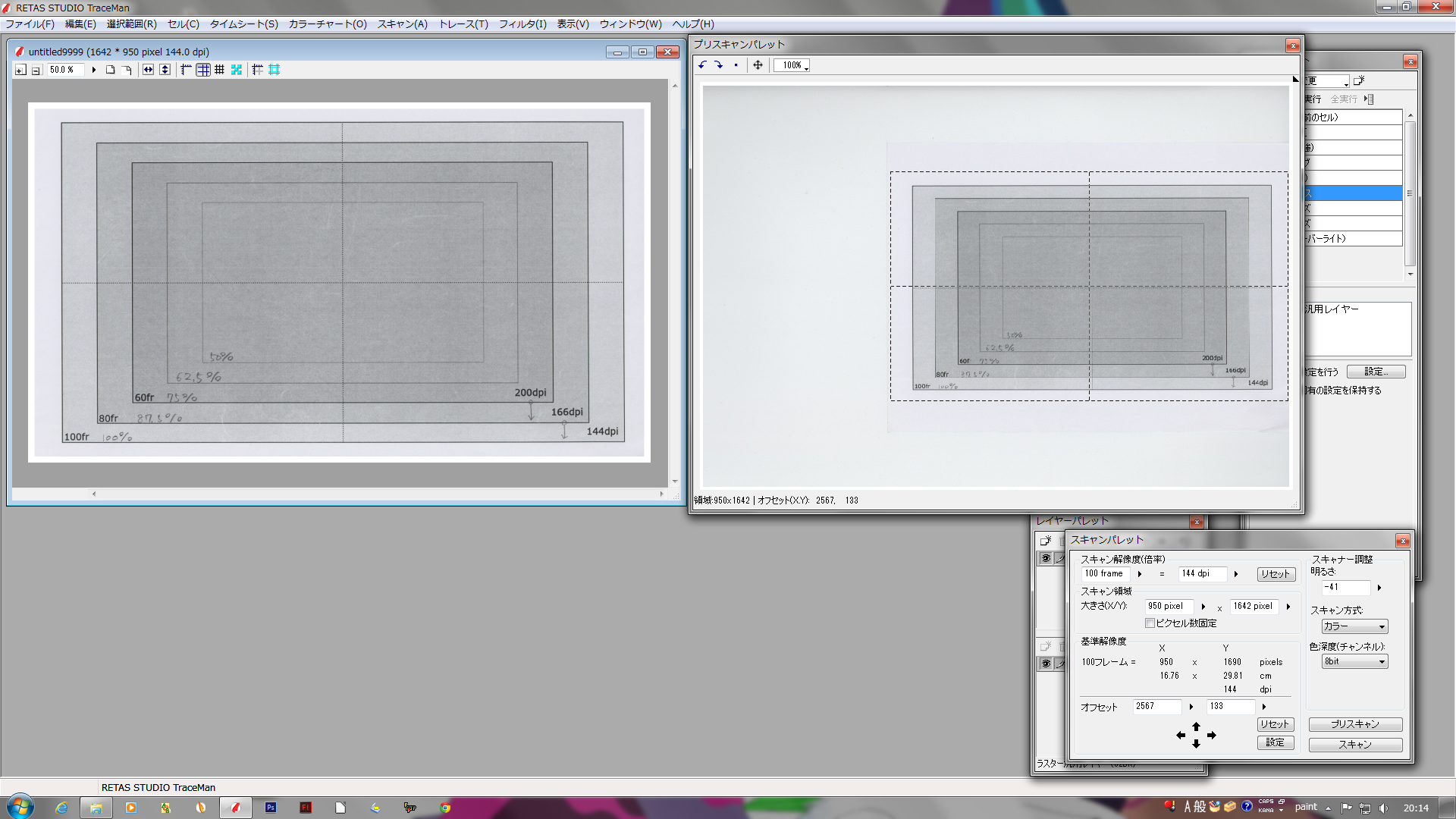Toggle the cyan grid display icon
1456x819 pixels.
[x=237, y=70]
